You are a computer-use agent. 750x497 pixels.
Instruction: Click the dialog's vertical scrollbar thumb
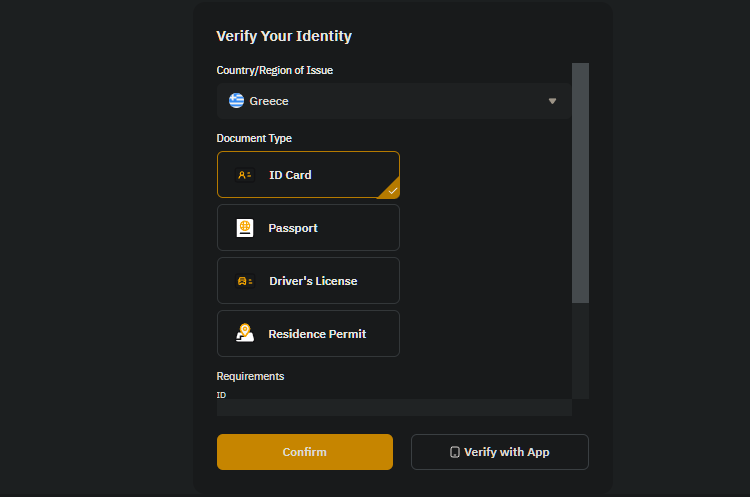point(580,183)
